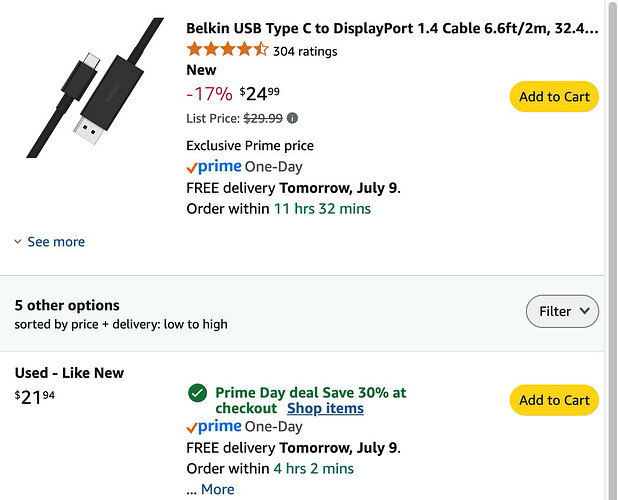Click the star rating icons

(227, 50)
